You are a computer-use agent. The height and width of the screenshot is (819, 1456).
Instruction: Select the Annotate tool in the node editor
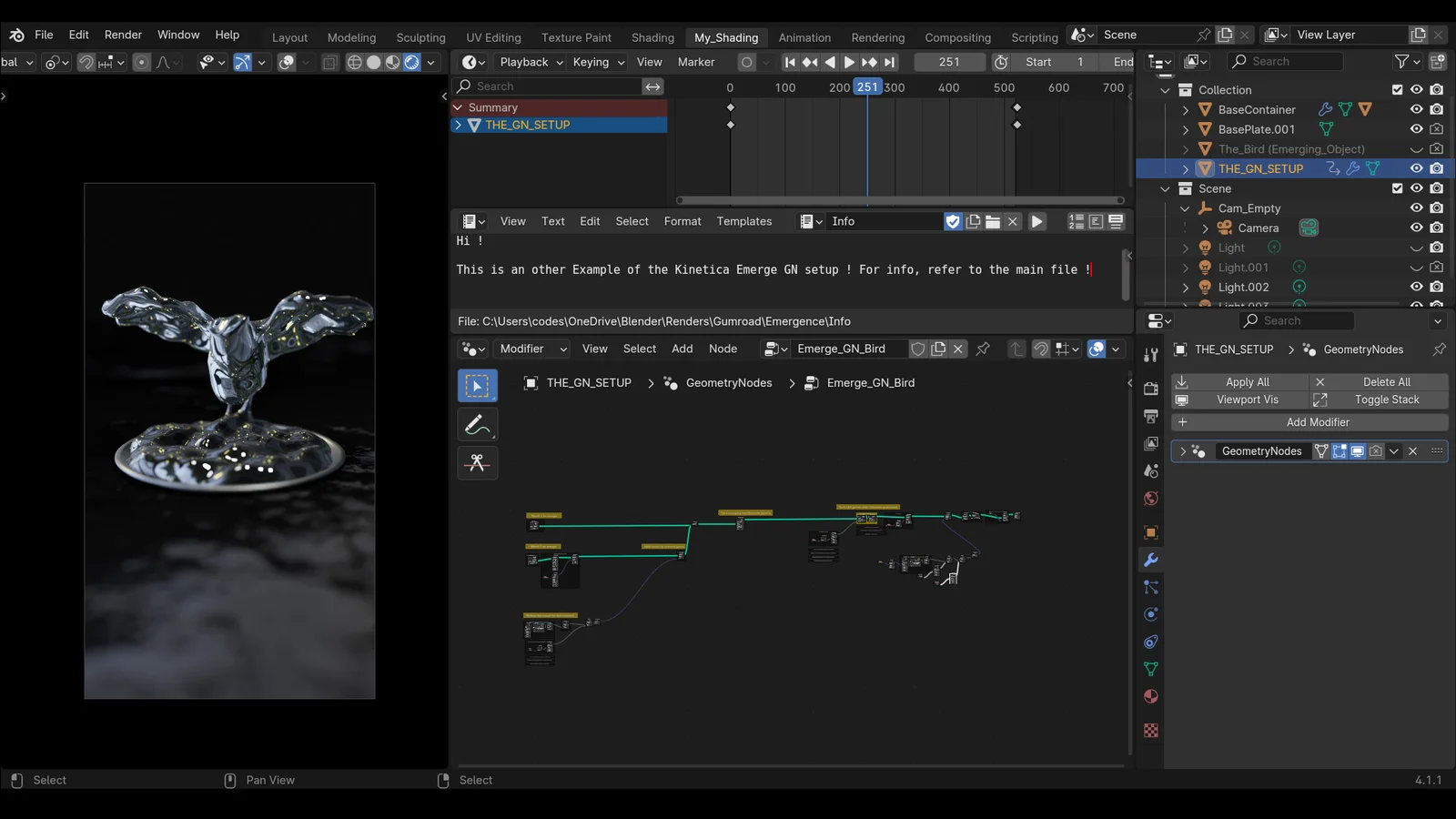click(477, 423)
